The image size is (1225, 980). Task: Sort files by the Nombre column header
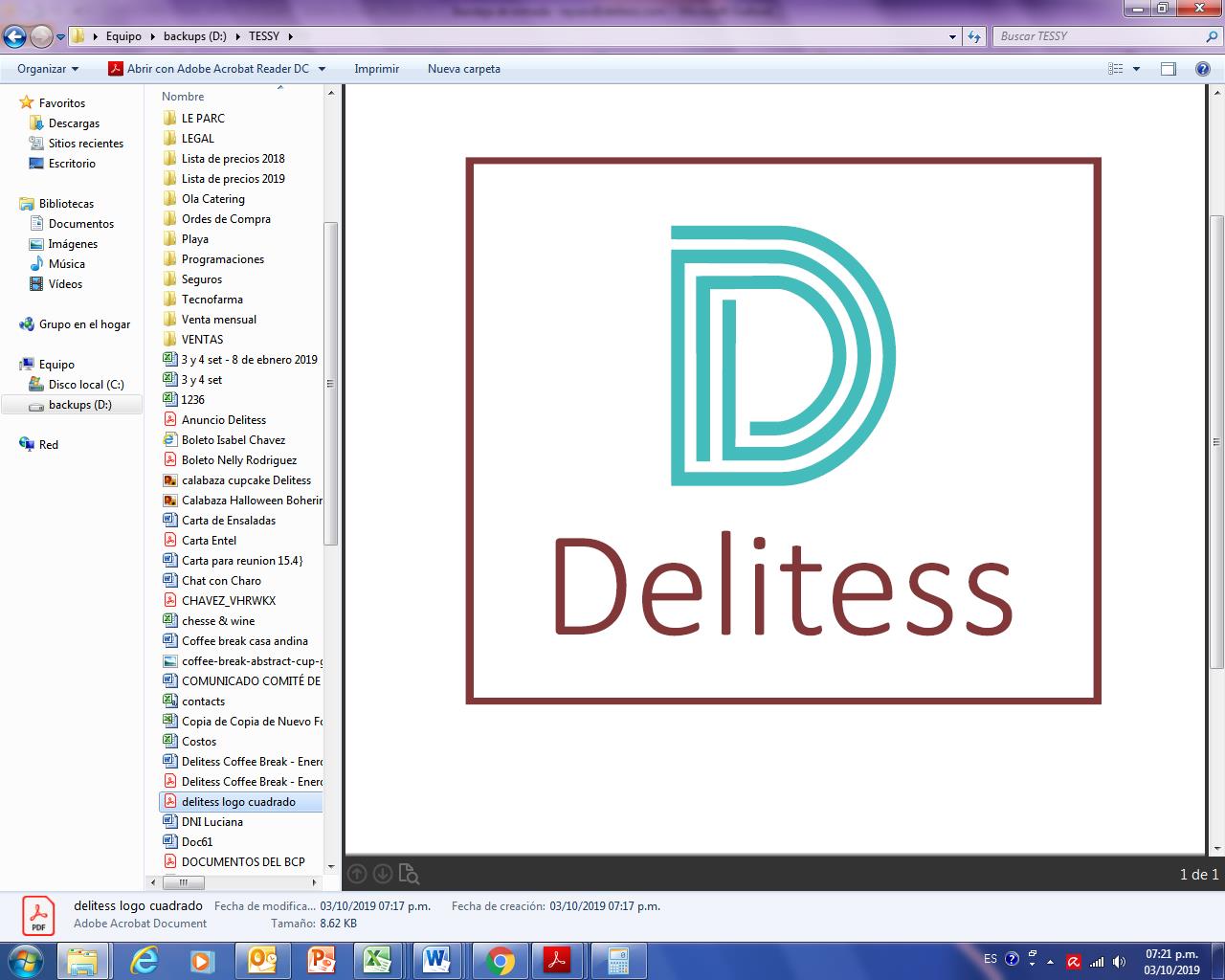(x=183, y=97)
